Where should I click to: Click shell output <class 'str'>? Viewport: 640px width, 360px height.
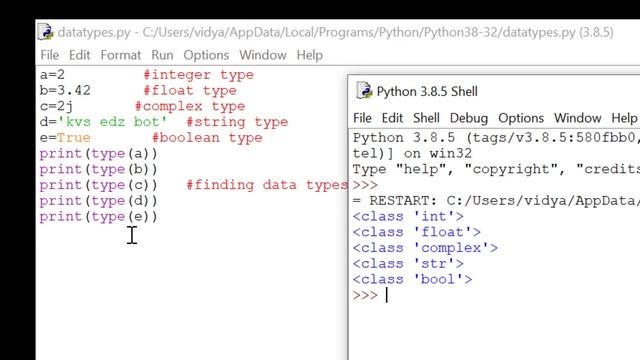[x=408, y=264]
